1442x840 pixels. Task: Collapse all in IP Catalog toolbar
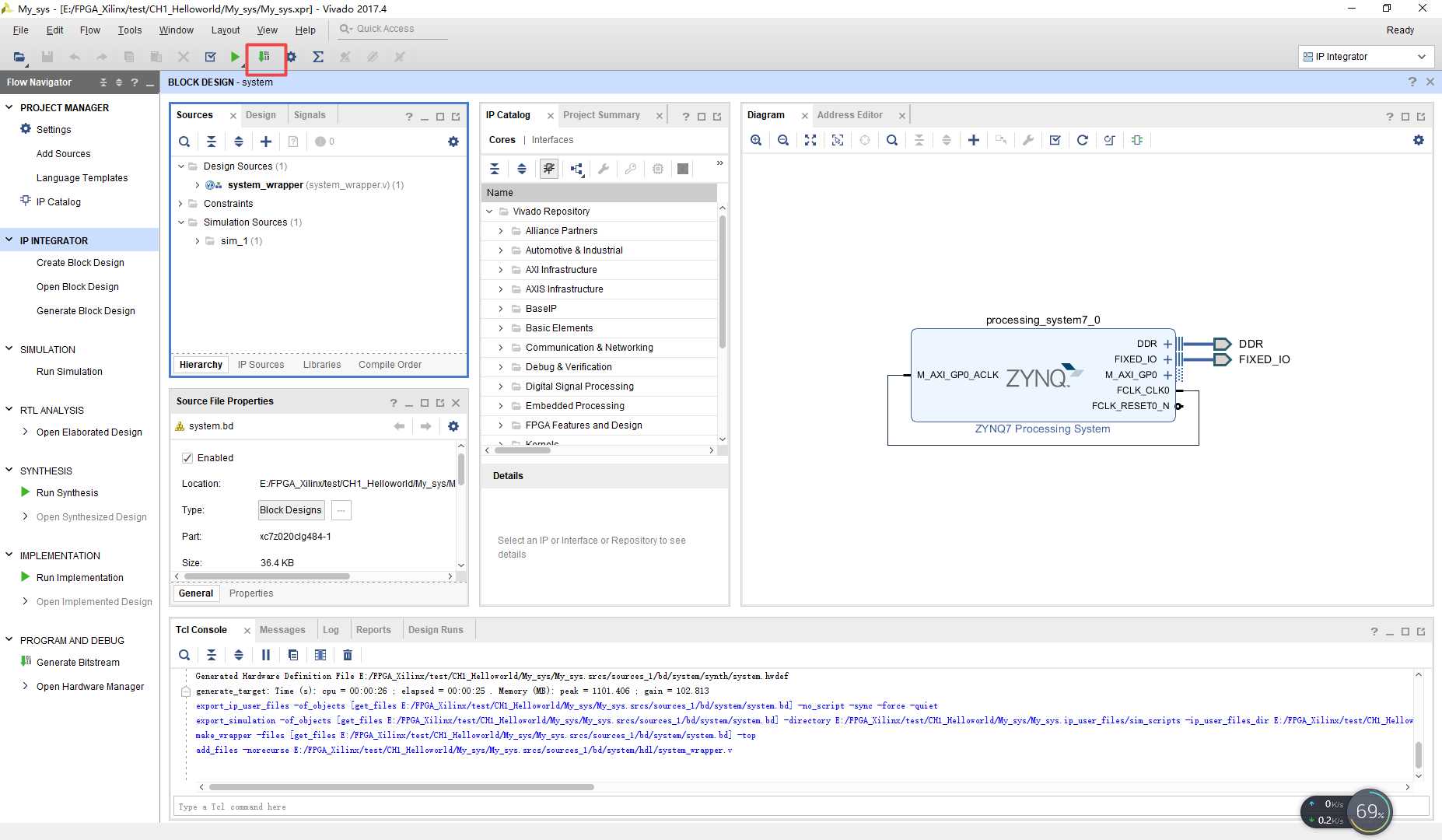coord(495,169)
